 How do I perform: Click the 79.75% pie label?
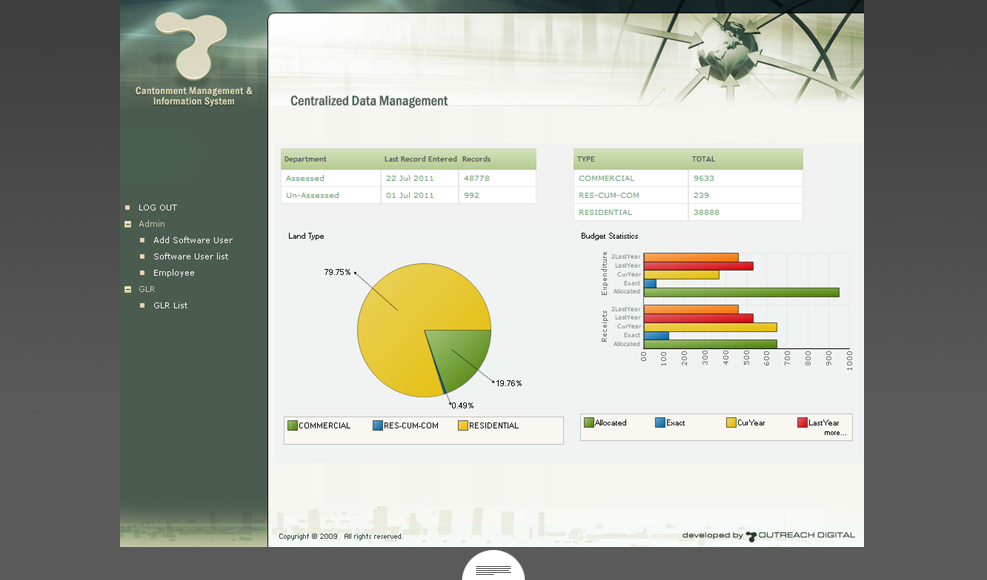(x=337, y=272)
